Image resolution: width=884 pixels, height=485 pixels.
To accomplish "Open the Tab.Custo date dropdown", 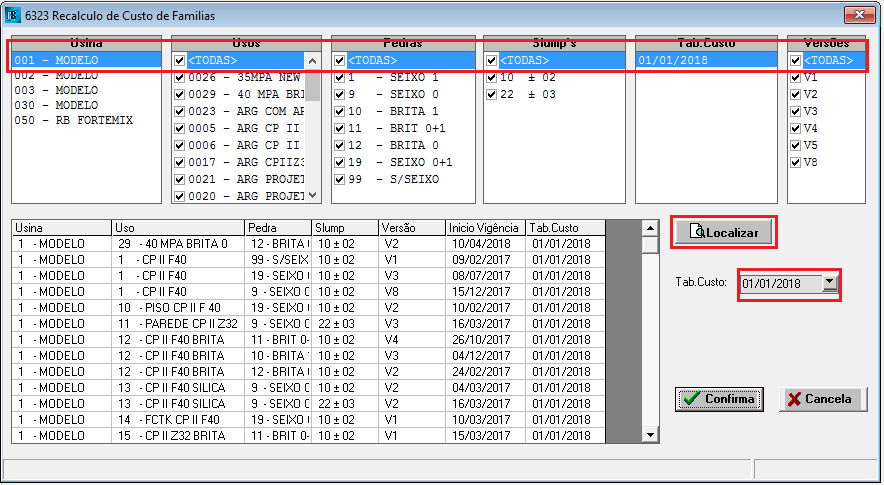I will tap(830, 283).
